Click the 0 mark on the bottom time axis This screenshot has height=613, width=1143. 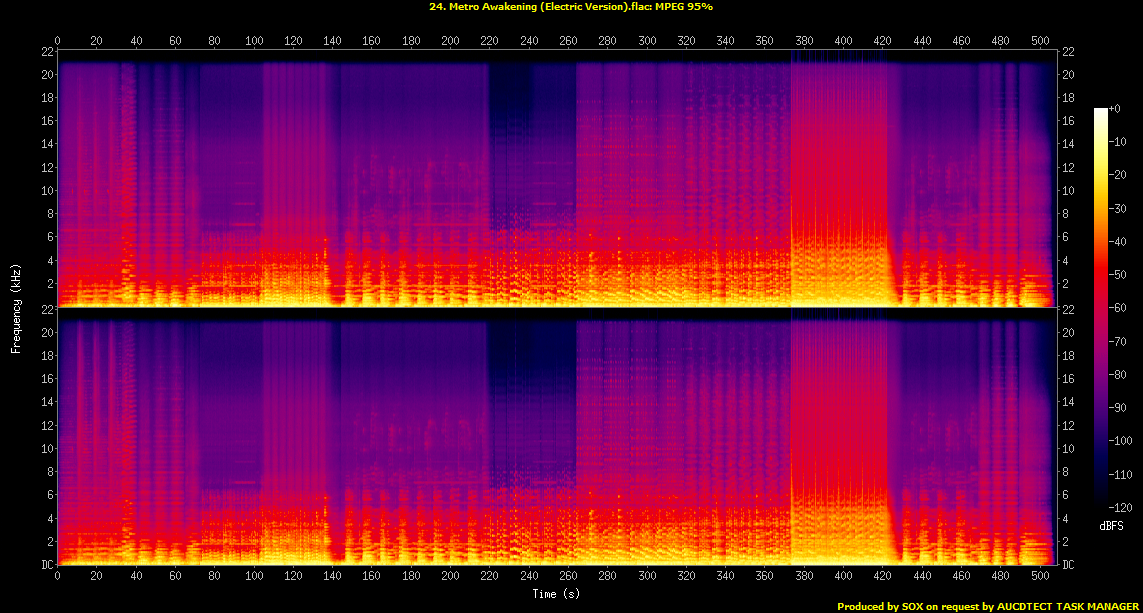coord(58,577)
